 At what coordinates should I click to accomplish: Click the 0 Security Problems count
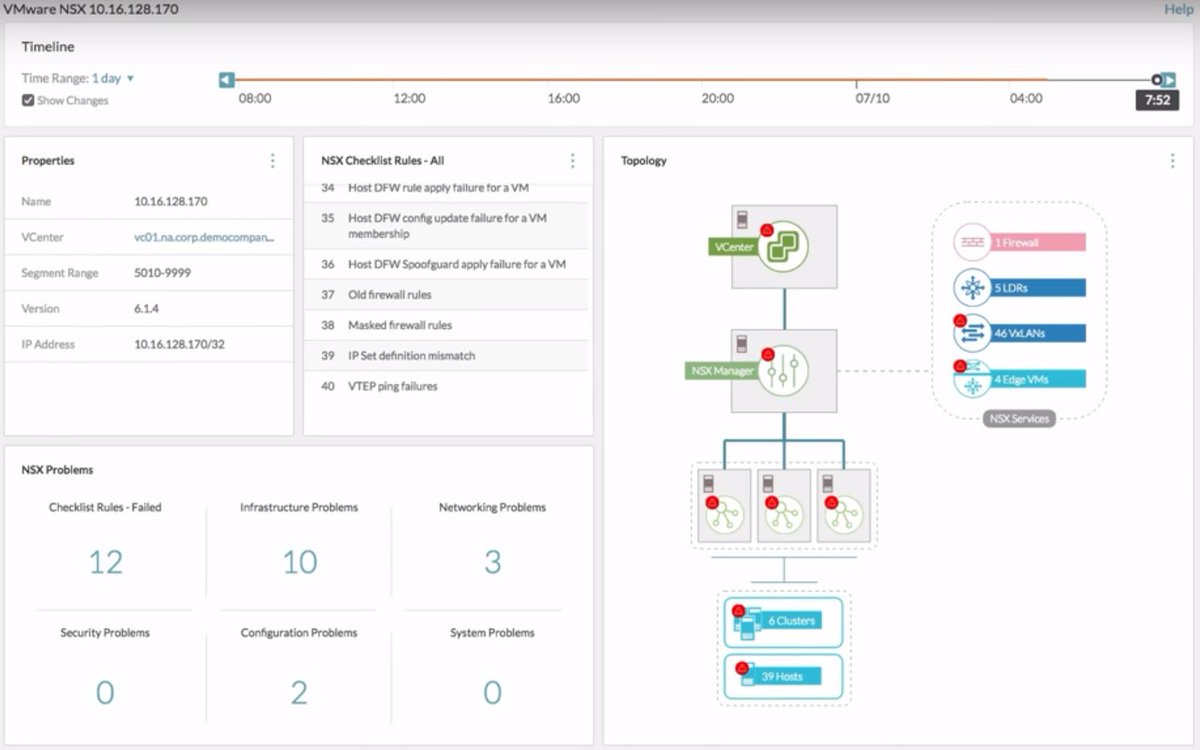coord(105,692)
